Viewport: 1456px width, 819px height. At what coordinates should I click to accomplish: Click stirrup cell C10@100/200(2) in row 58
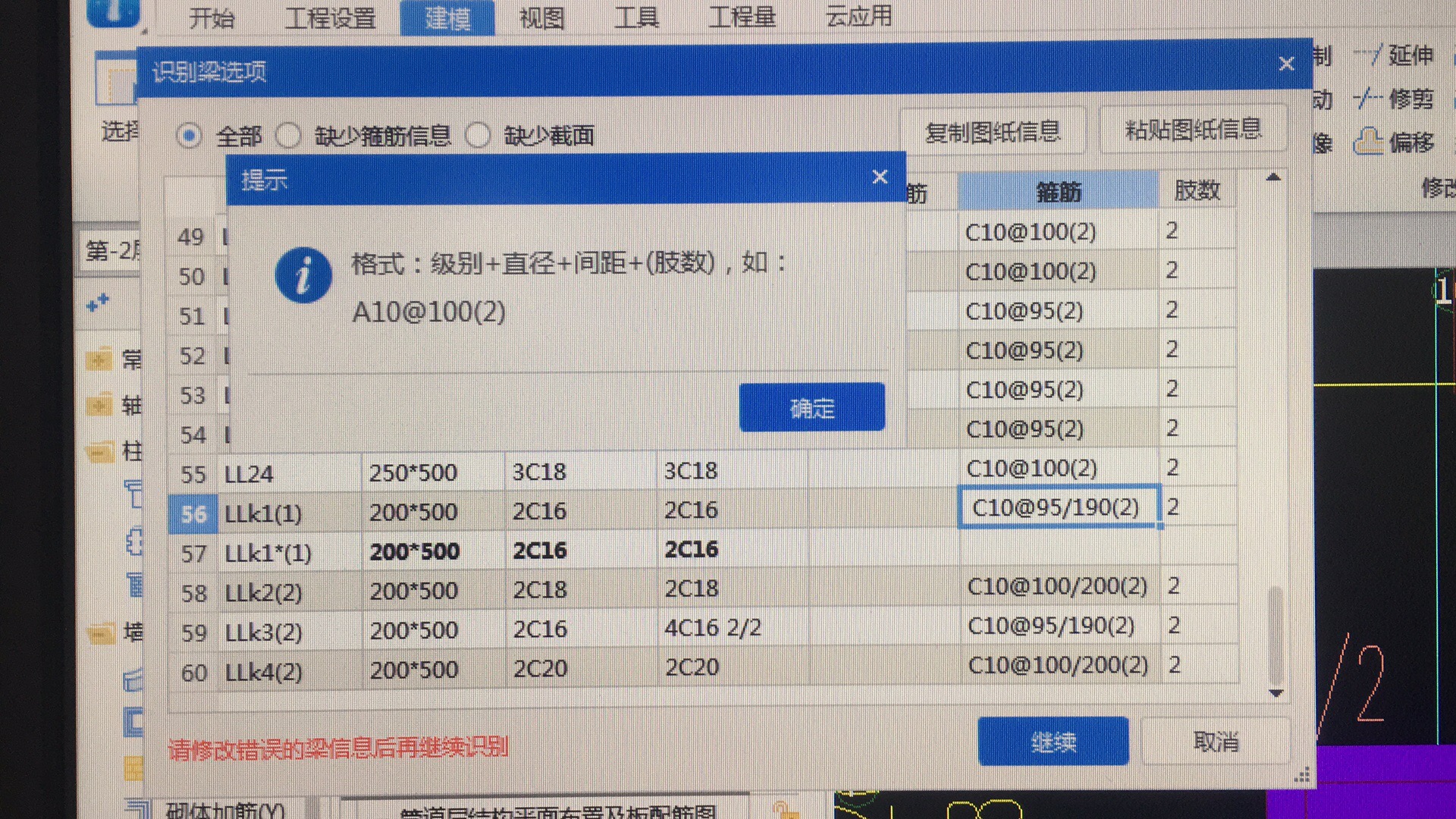[x=1060, y=585]
